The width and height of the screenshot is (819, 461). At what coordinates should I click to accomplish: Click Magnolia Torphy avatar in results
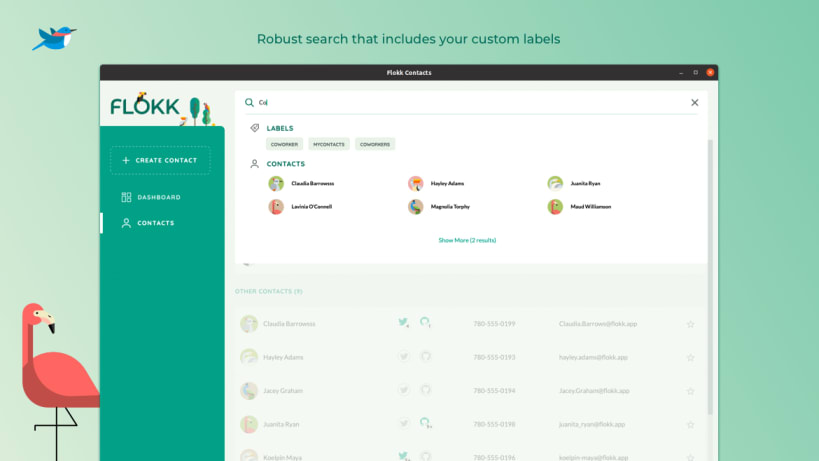[416, 207]
